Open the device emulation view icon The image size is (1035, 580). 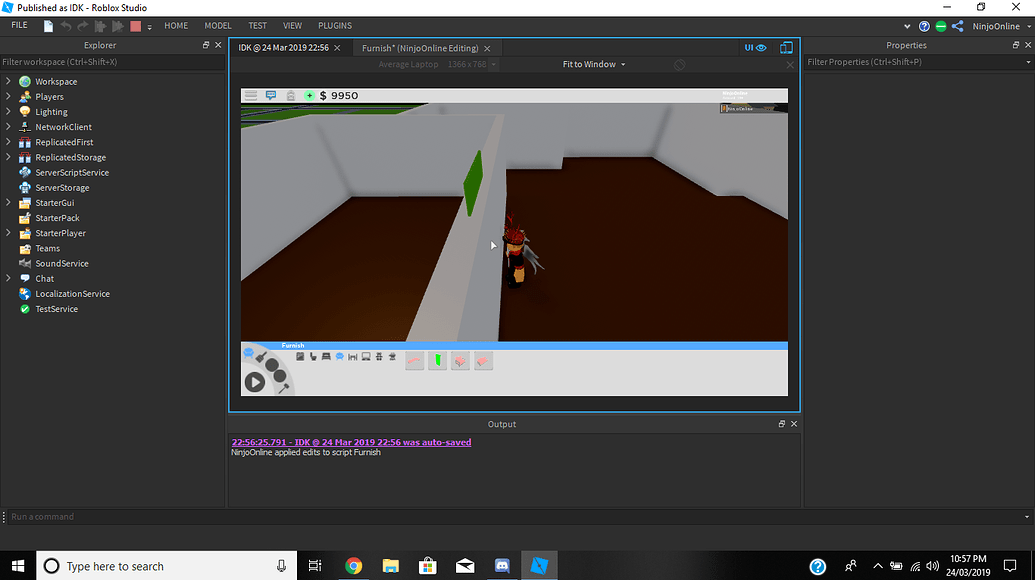pyautogui.click(x=786, y=47)
